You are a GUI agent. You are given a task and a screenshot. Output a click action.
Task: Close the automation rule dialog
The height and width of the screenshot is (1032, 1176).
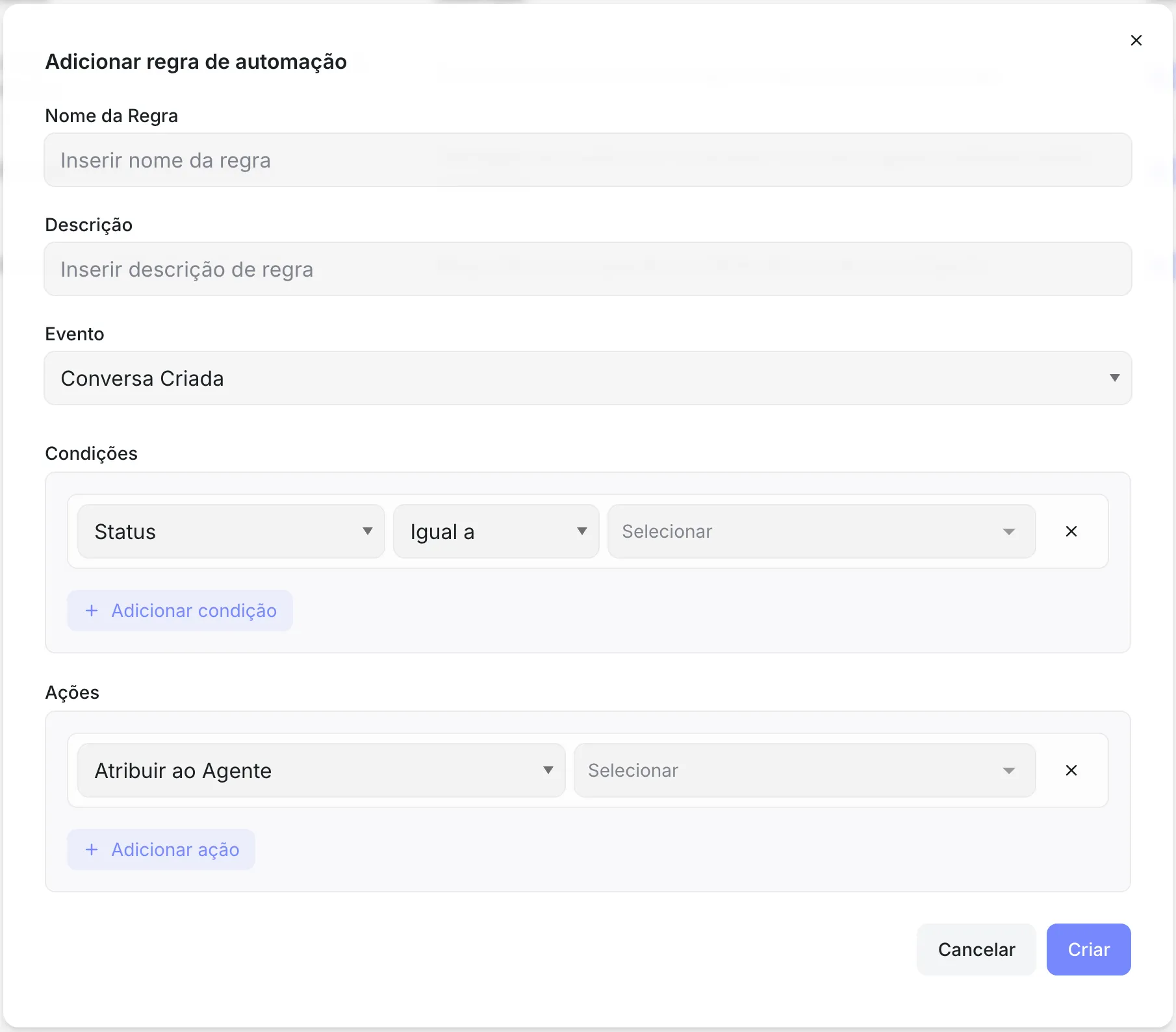point(1136,40)
